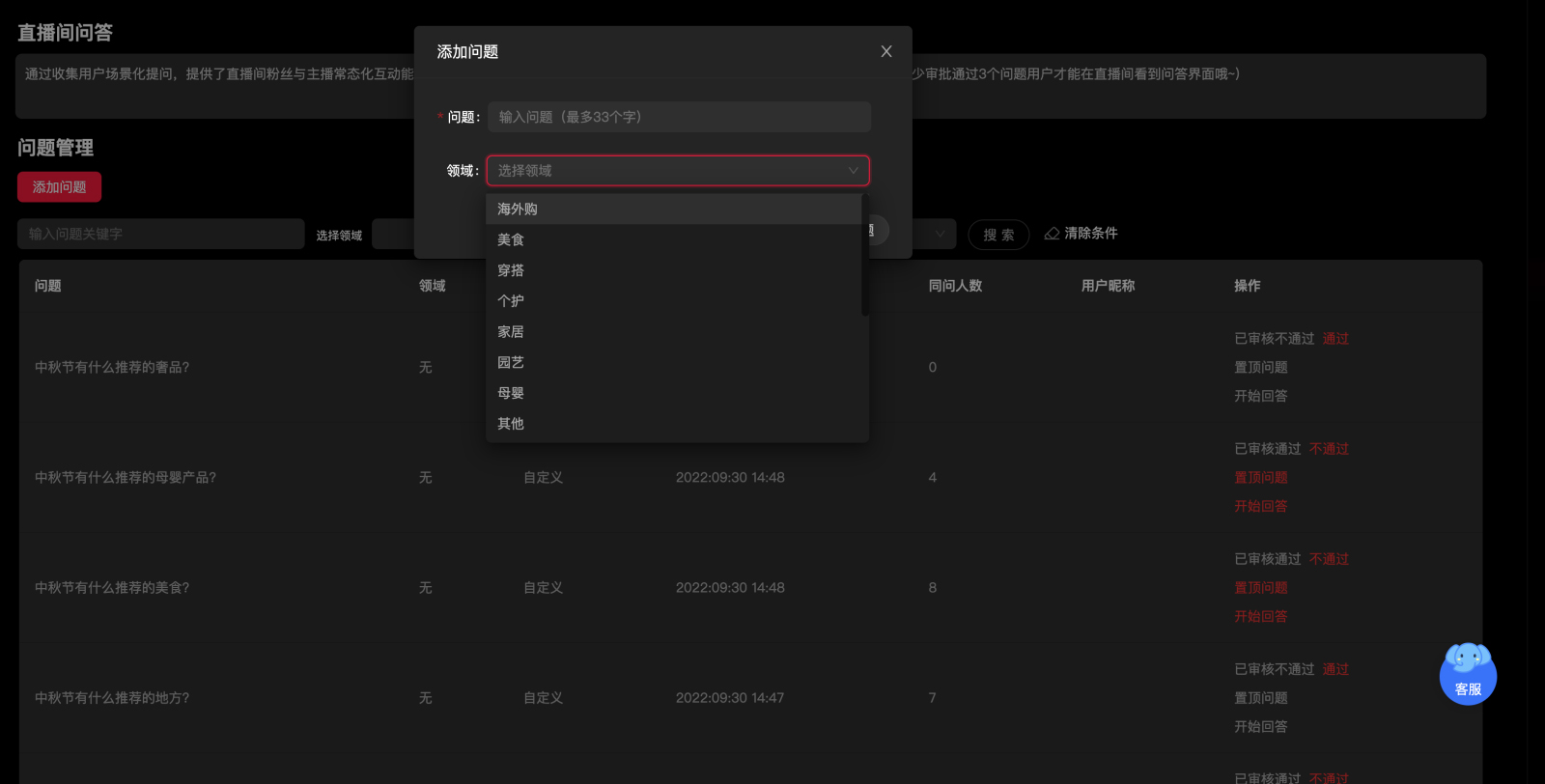This screenshot has width=1545, height=784.
Task: Select 其他 from the domain list
Action: pyautogui.click(x=673, y=424)
